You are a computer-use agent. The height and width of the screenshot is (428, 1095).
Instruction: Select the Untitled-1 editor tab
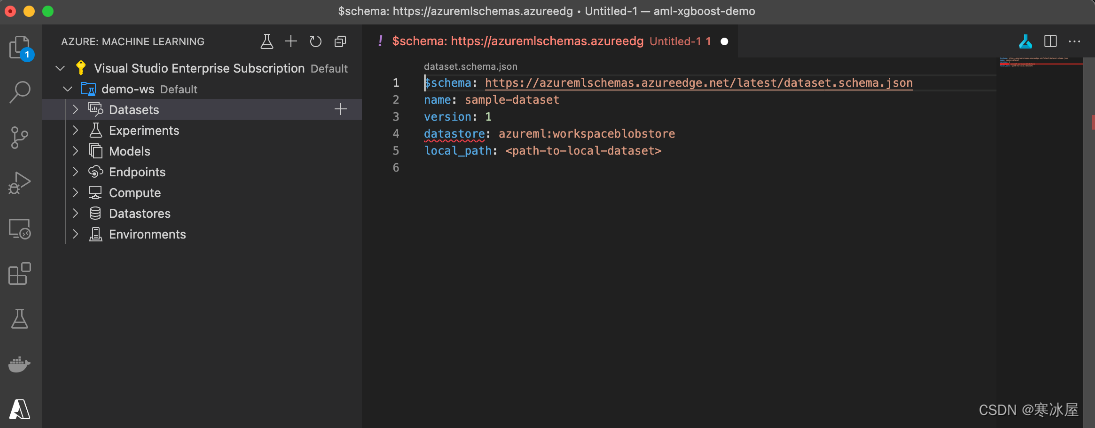coord(552,41)
